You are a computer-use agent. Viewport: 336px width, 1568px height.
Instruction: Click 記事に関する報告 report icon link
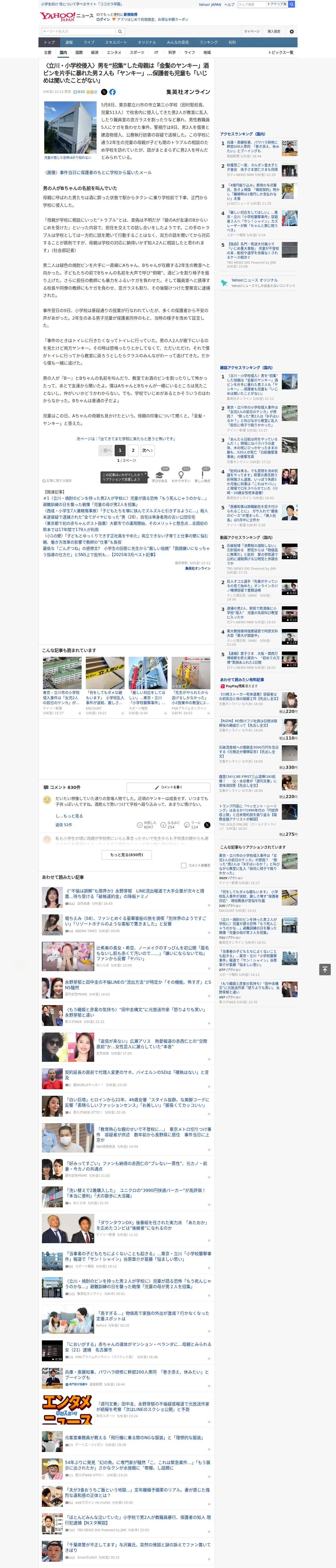pyautogui.click(x=57, y=481)
